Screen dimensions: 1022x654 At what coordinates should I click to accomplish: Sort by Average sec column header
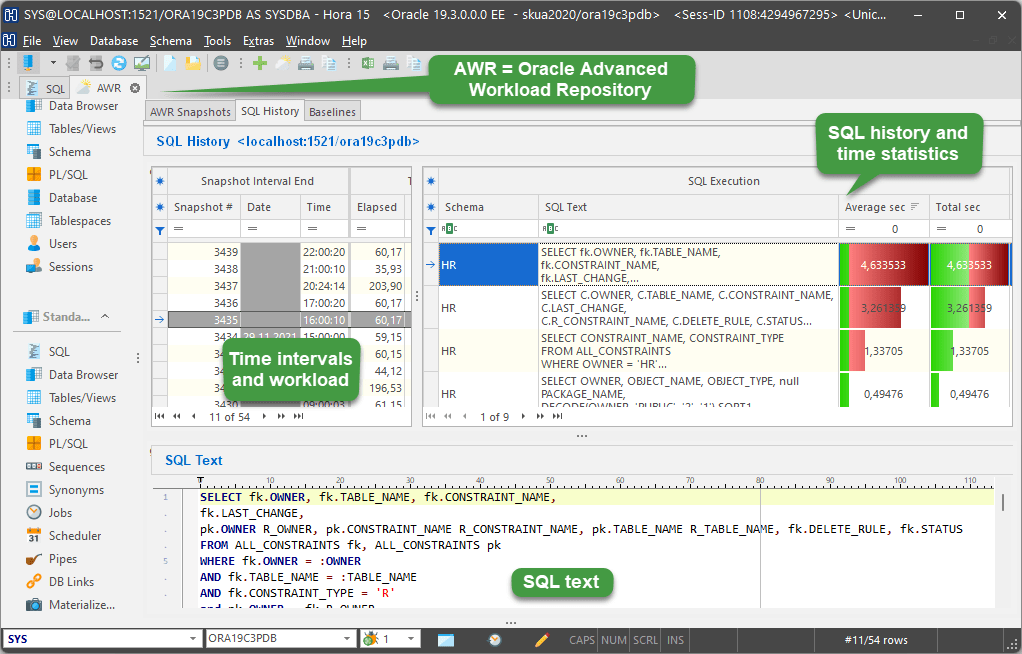(x=883, y=207)
